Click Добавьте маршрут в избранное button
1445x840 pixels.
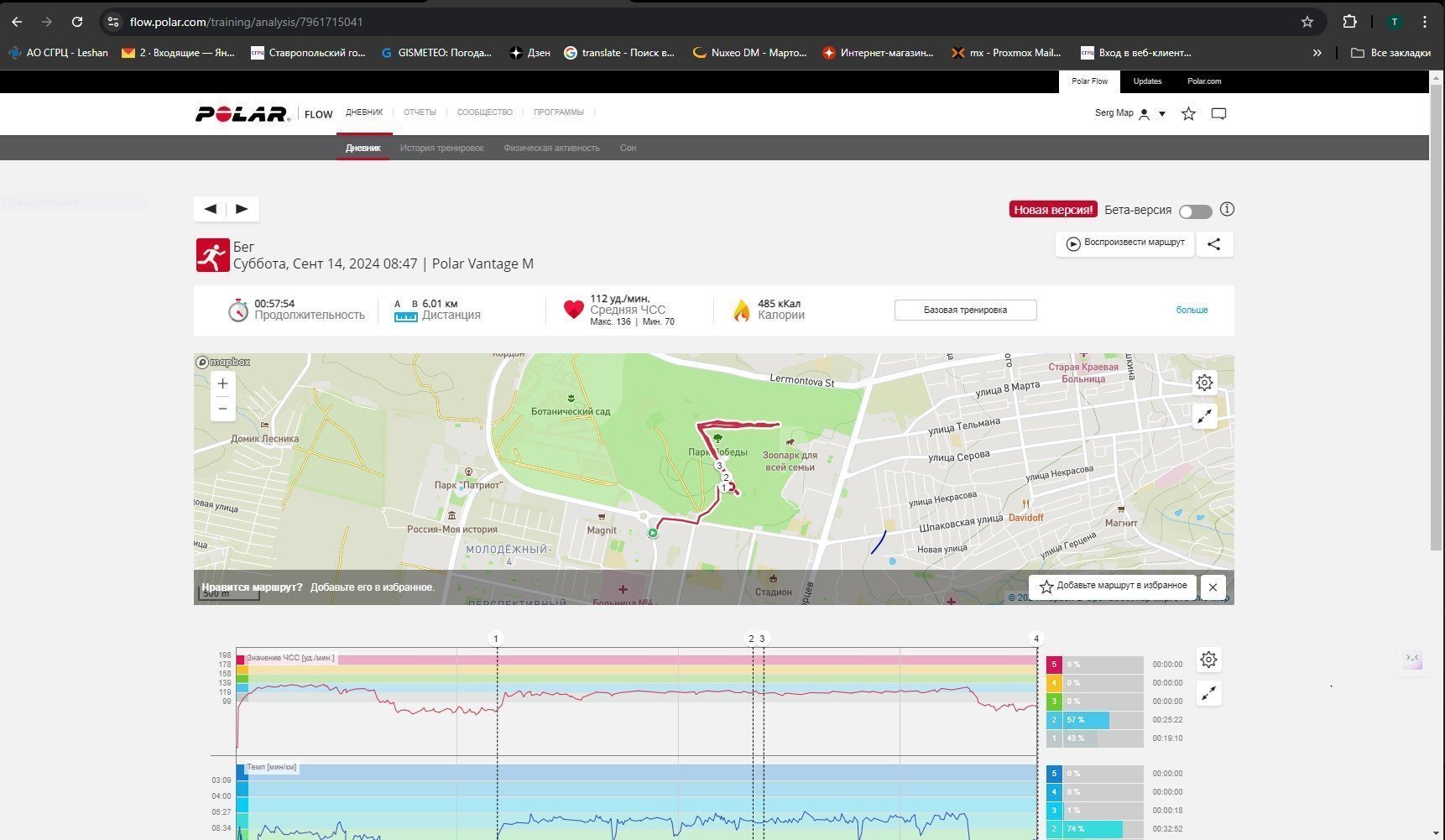1113,587
